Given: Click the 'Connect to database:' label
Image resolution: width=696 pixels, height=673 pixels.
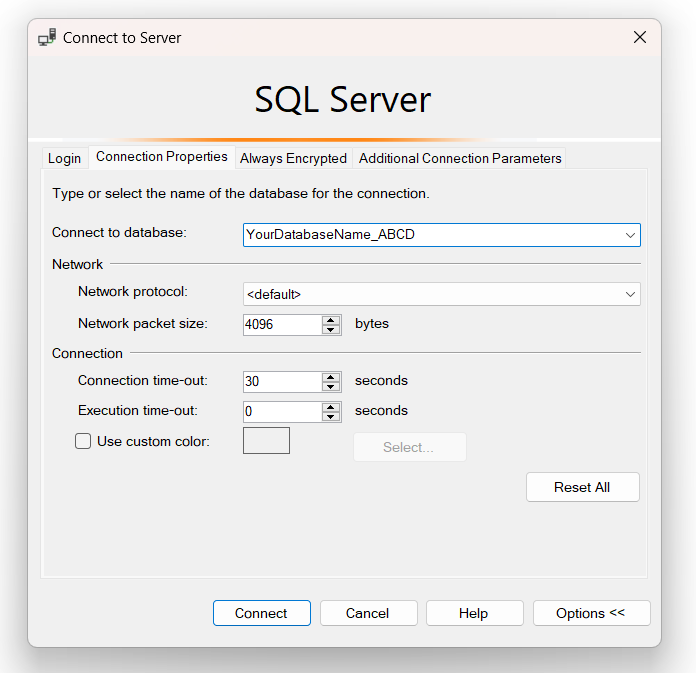Looking at the screenshot, I should (119, 233).
